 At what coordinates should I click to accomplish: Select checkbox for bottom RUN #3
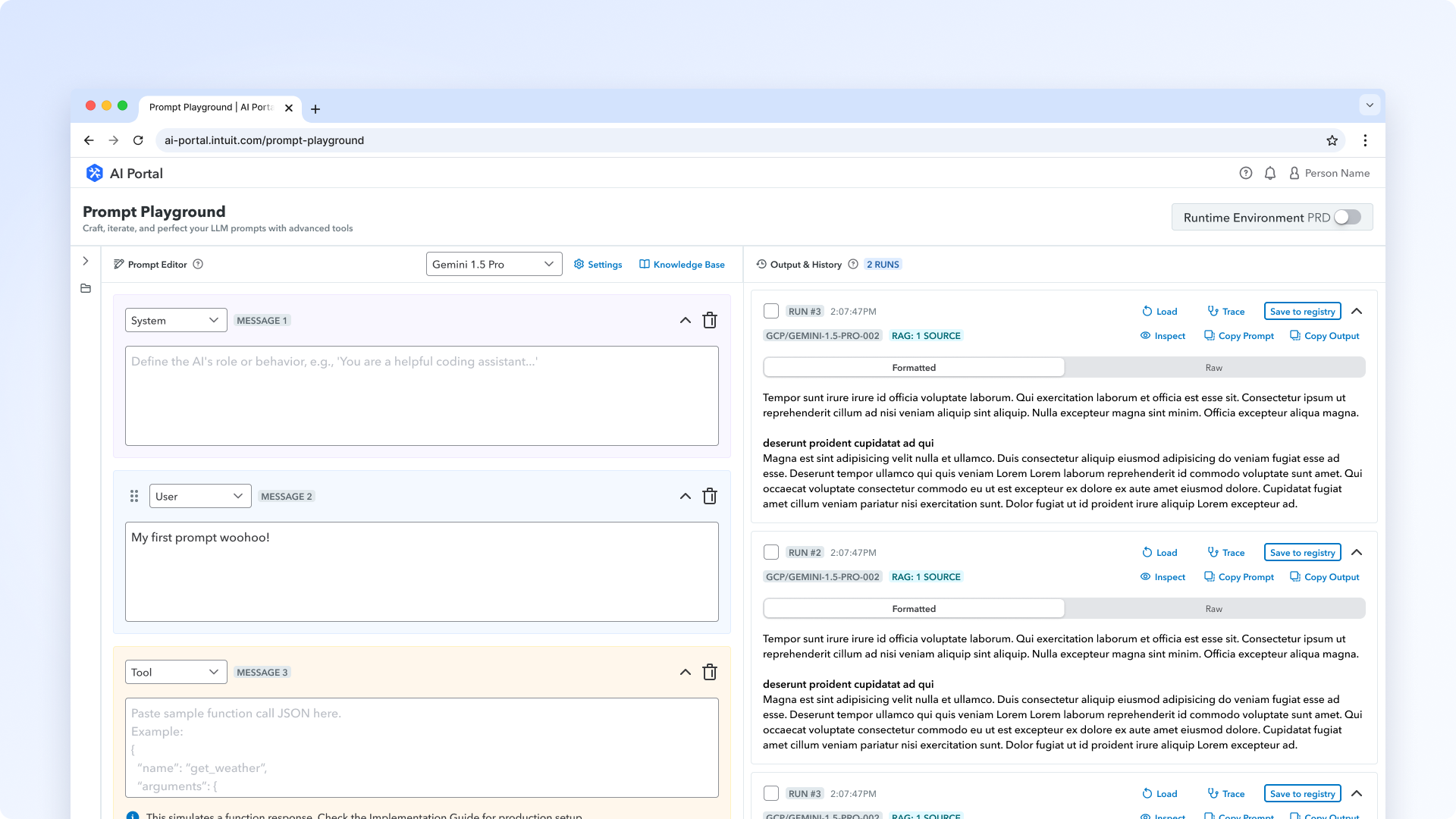[771, 793]
